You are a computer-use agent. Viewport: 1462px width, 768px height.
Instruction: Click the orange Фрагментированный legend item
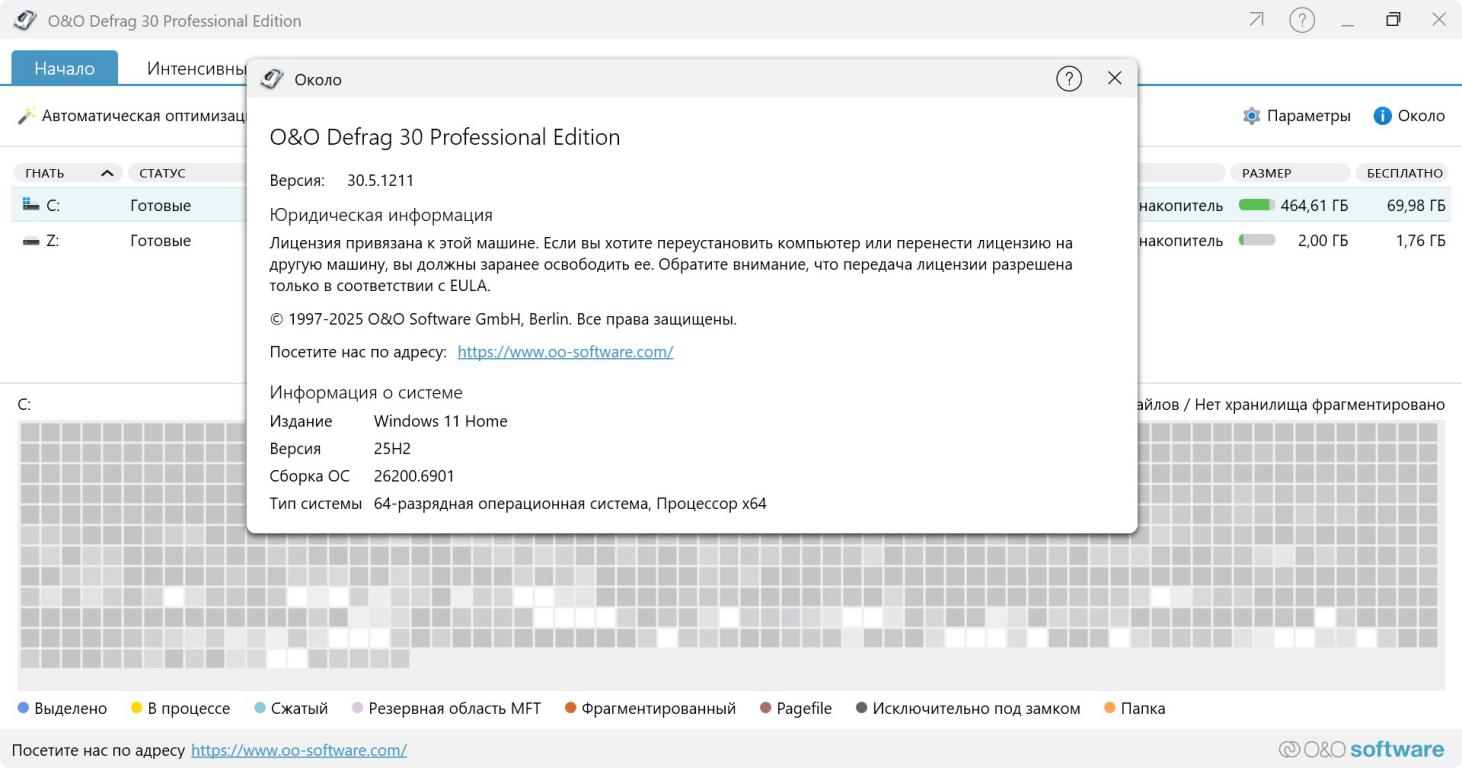(650, 708)
